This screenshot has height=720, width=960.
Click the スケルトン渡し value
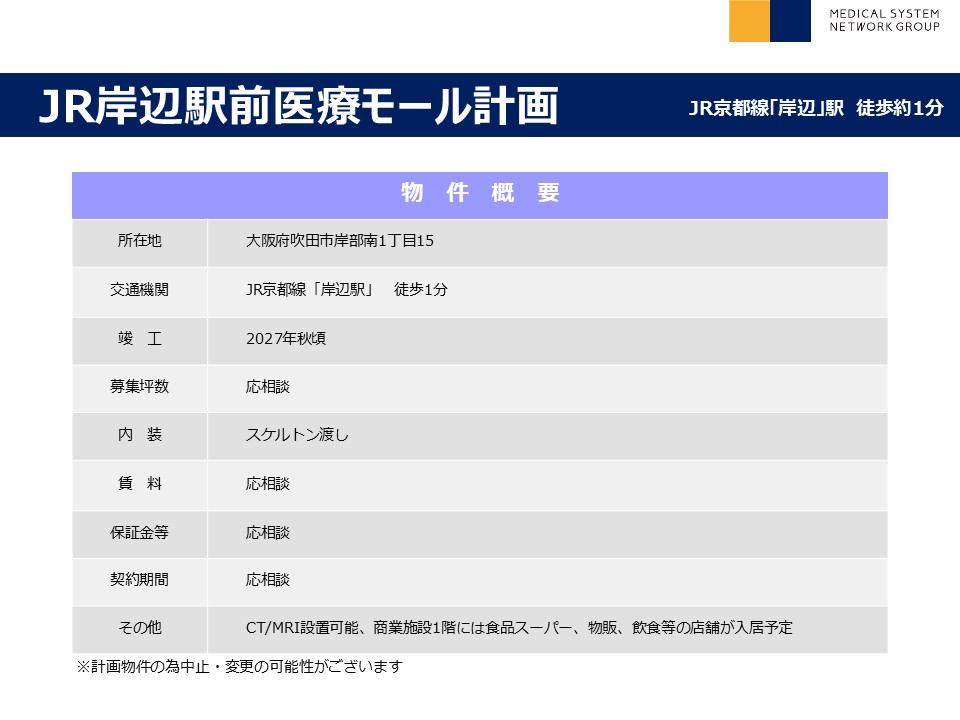[x=297, y=435]
